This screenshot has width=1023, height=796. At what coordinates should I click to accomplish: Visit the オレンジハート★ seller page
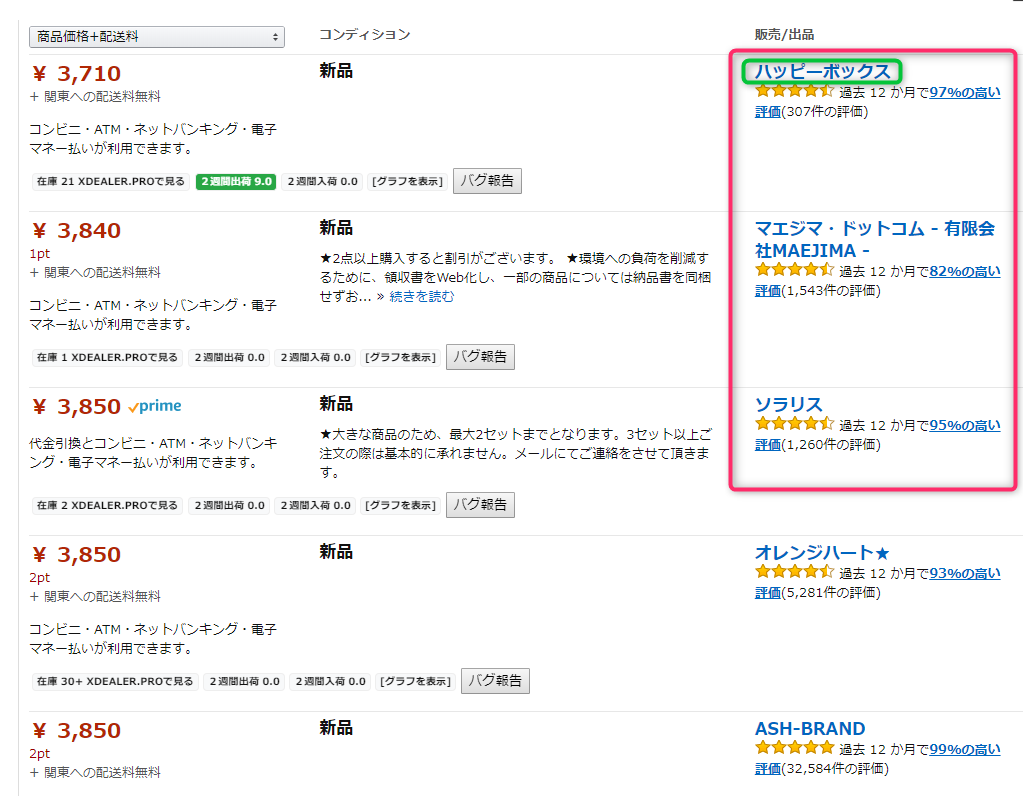click(821, 553)
